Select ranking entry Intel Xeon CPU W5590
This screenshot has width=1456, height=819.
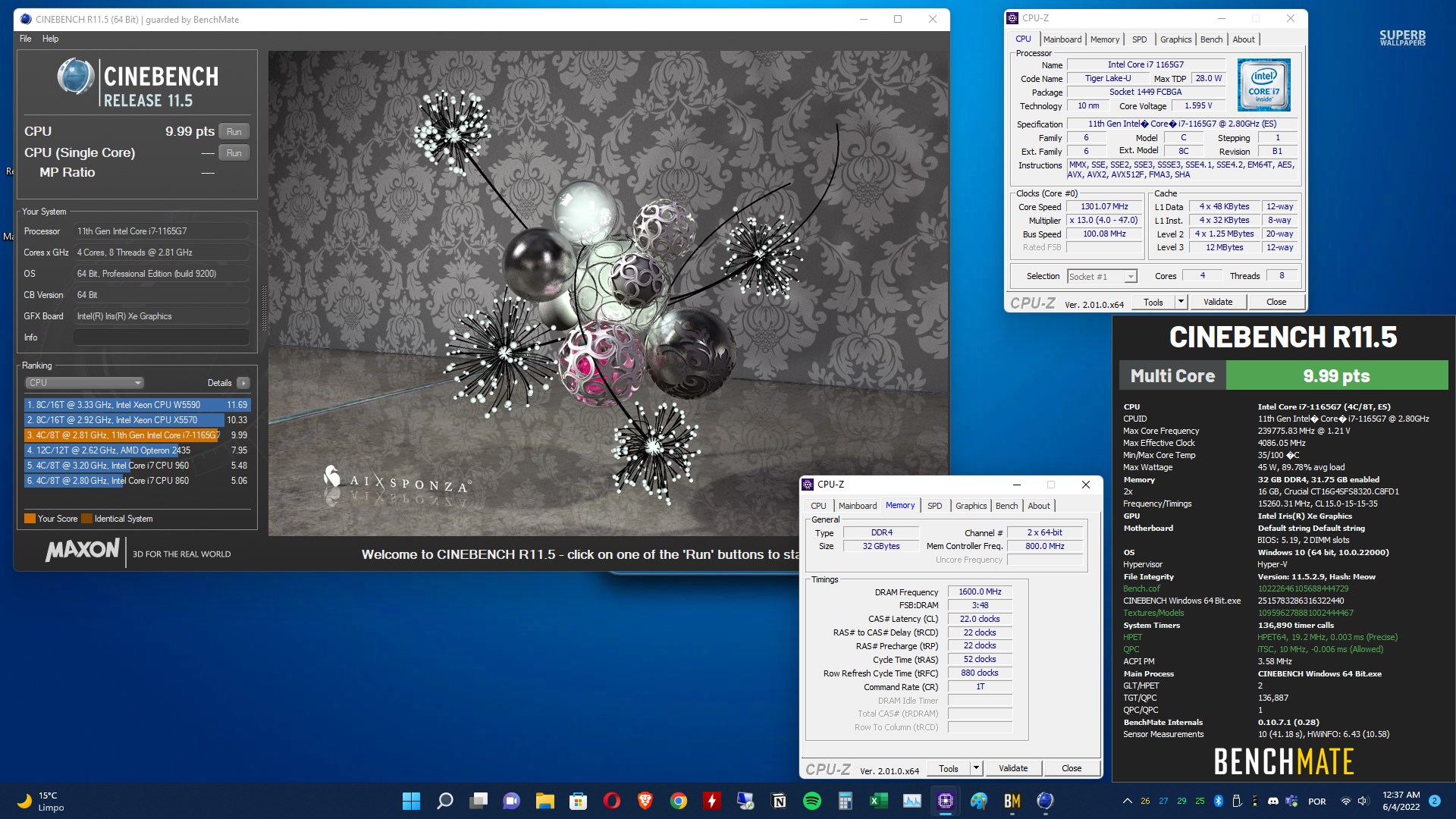click(x=137, y=405)
